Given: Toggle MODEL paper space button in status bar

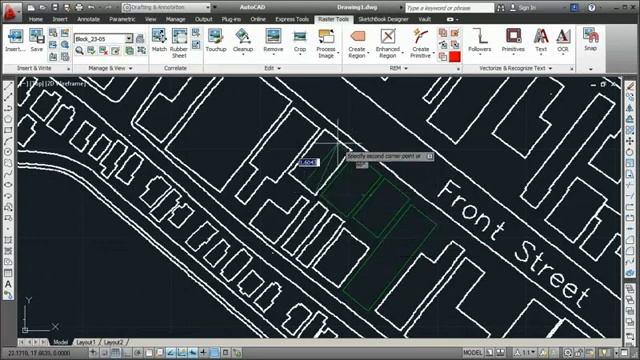Looking at the screenshot, I should 472,352.
